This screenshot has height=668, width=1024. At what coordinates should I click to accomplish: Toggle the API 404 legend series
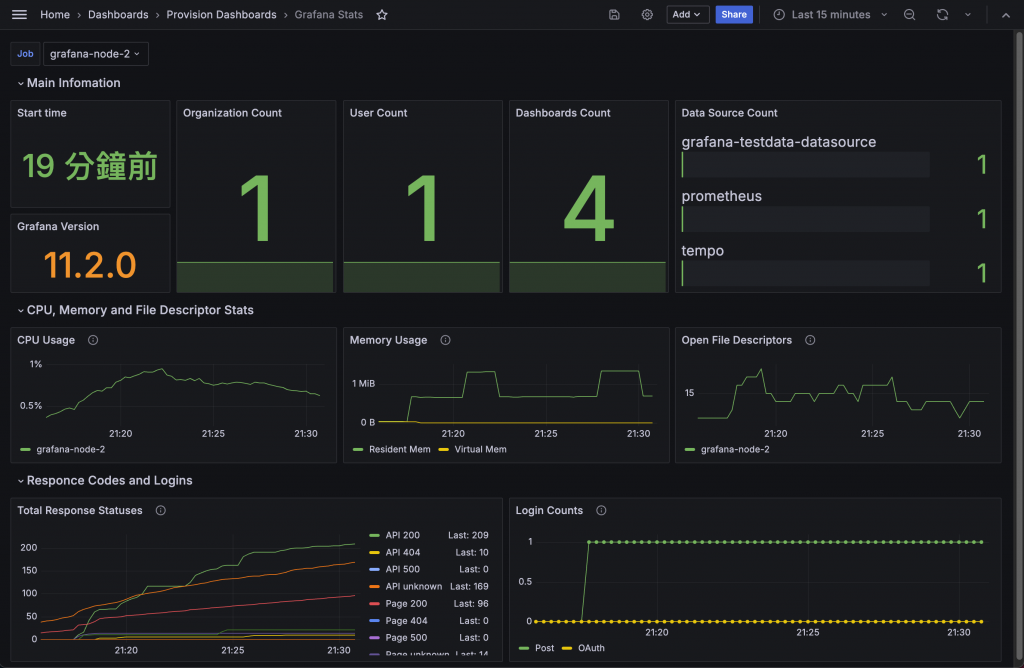[402, 552]
